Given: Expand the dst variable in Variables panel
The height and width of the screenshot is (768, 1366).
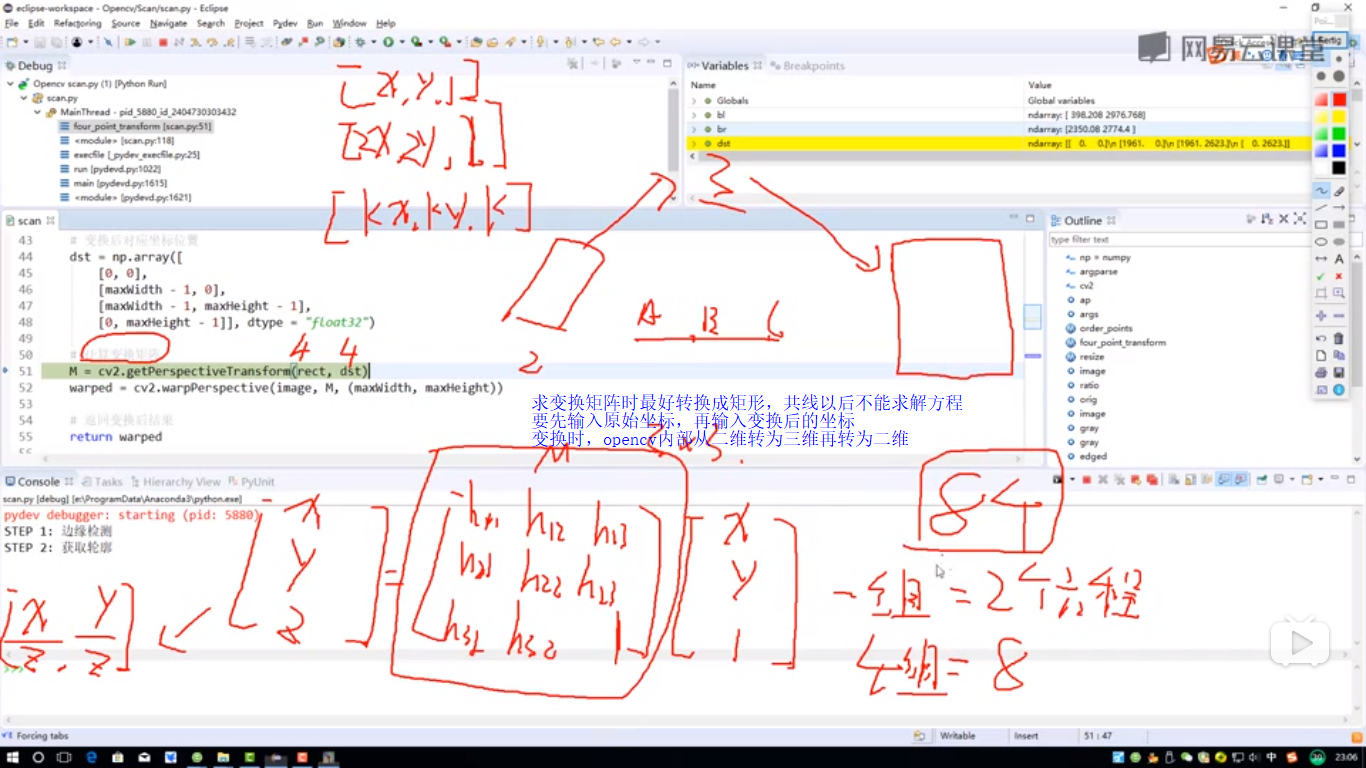Looking at the screenshot, I should click(693, 143).
